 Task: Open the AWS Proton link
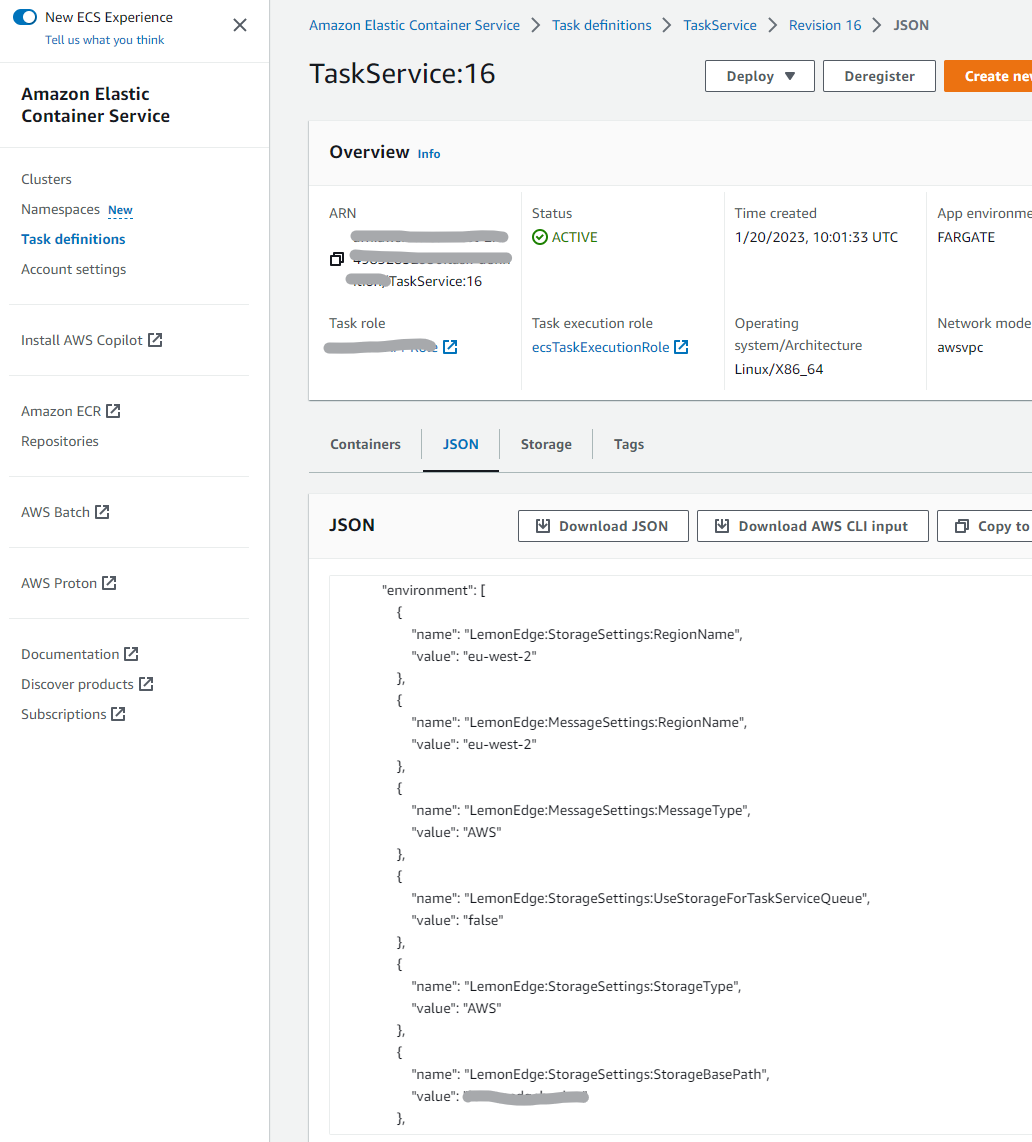(x=59, y=583)
